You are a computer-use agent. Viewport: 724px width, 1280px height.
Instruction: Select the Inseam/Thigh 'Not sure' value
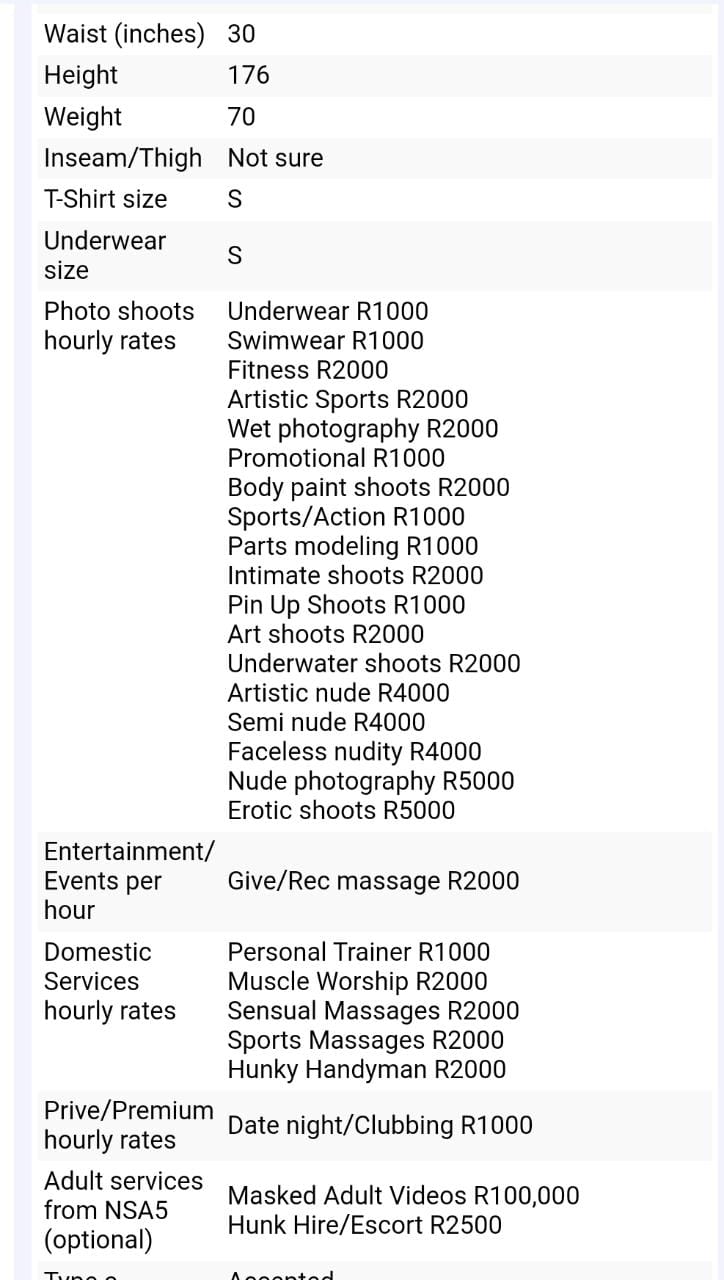(x=275, y=158)
